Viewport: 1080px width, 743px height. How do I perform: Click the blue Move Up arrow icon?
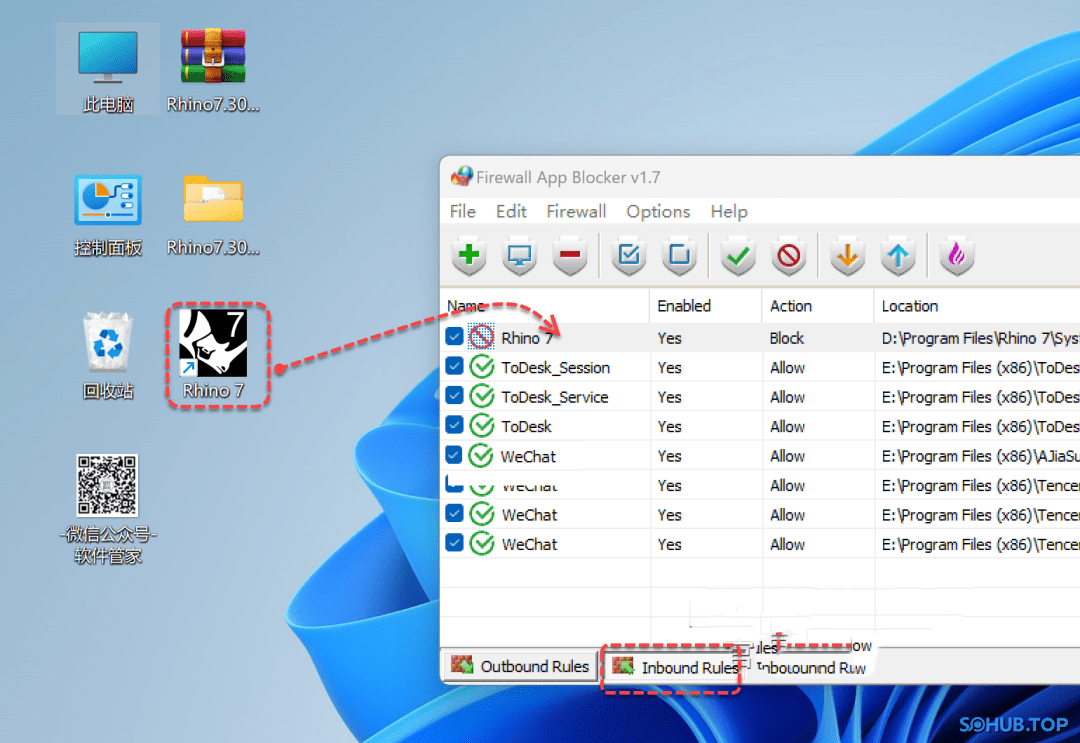coord(898,256)
